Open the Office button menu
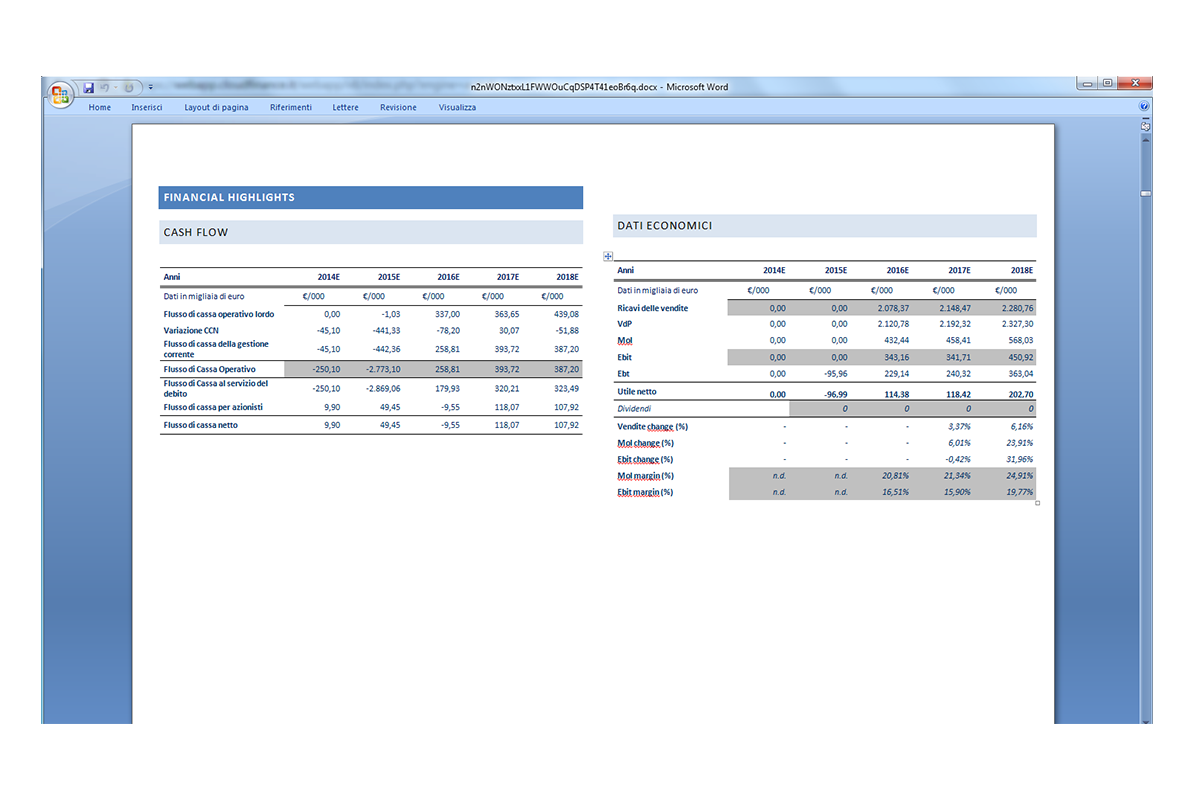Image resolution: width=1193 pixels, height=800 pixels. tap(60, 94)
